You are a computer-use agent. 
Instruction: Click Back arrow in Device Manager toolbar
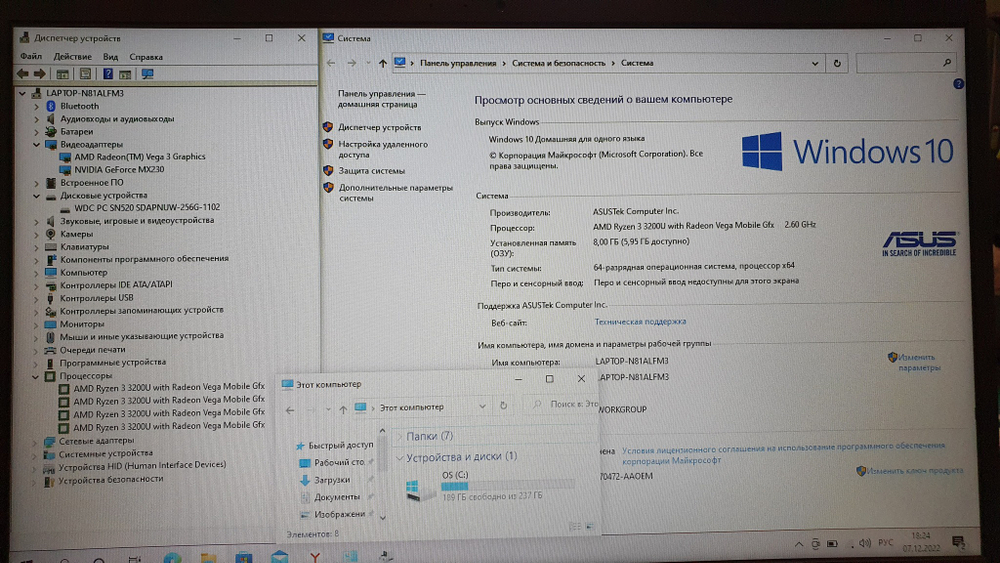pyautogui.click(x=23, y=74)
